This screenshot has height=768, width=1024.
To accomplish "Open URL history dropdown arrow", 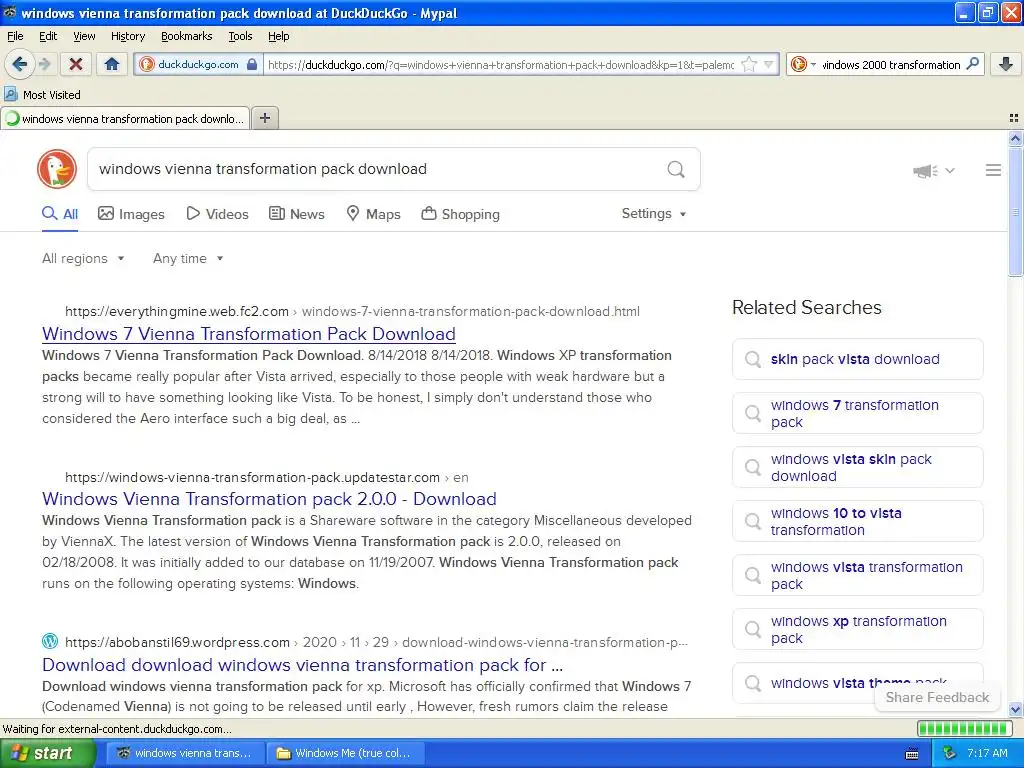I will pyautogui.click(x=769, y=64).
